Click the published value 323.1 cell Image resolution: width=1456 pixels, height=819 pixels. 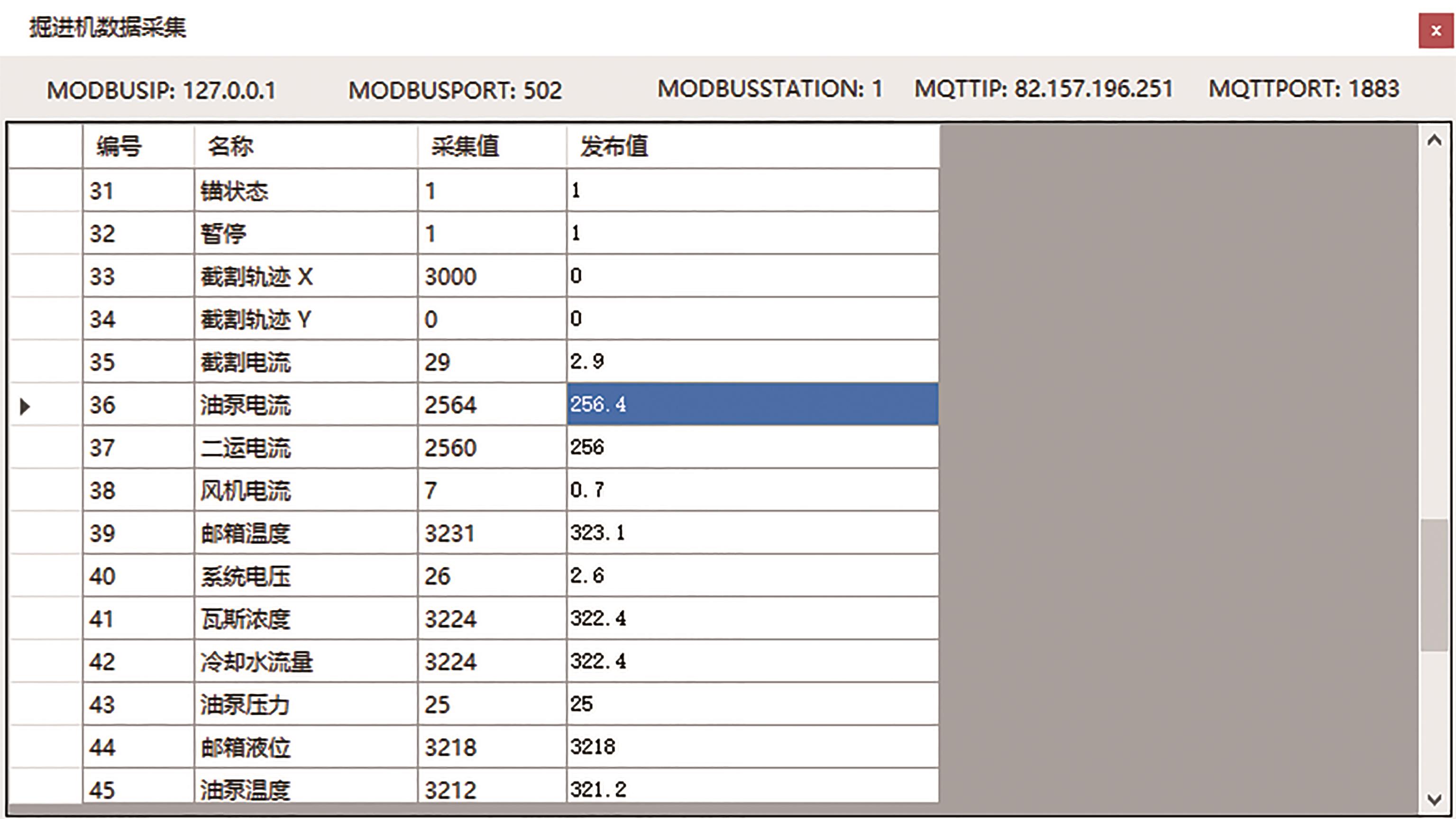753,533
